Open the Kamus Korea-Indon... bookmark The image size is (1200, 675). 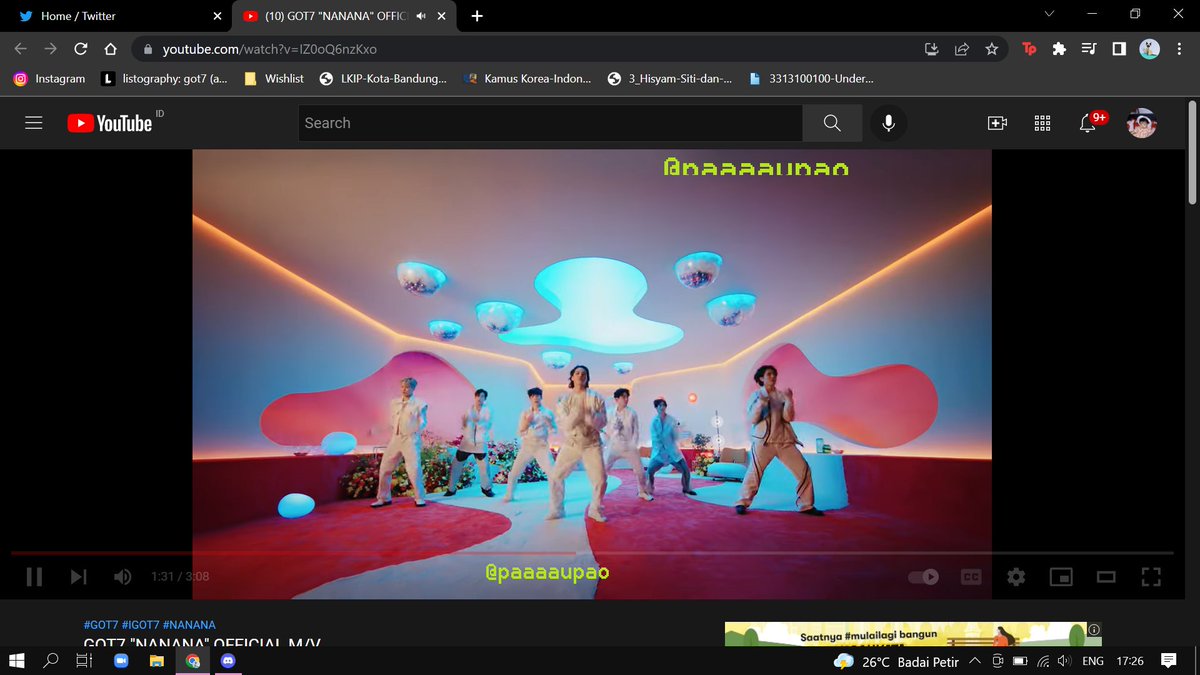click(528, 78)
